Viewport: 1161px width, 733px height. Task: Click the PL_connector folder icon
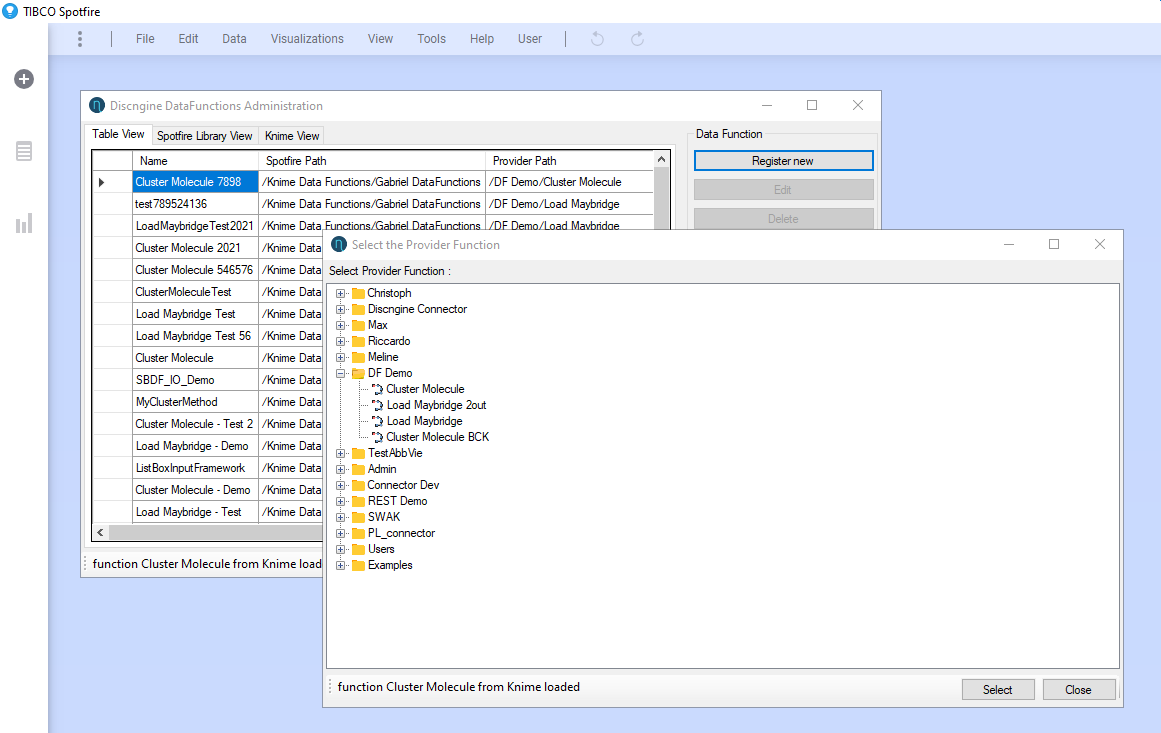tap(358, 533)
